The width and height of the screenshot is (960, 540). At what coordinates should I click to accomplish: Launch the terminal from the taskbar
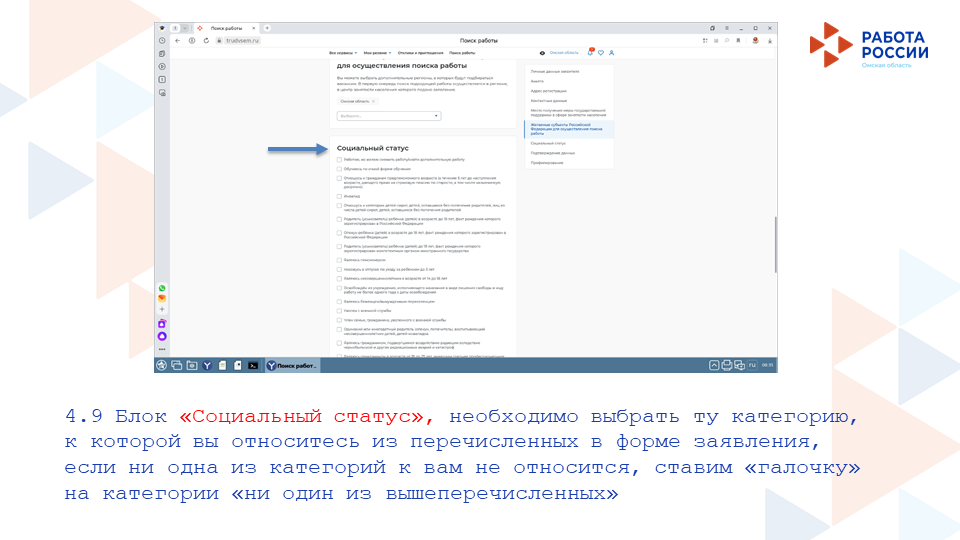(x=254, y=365)
